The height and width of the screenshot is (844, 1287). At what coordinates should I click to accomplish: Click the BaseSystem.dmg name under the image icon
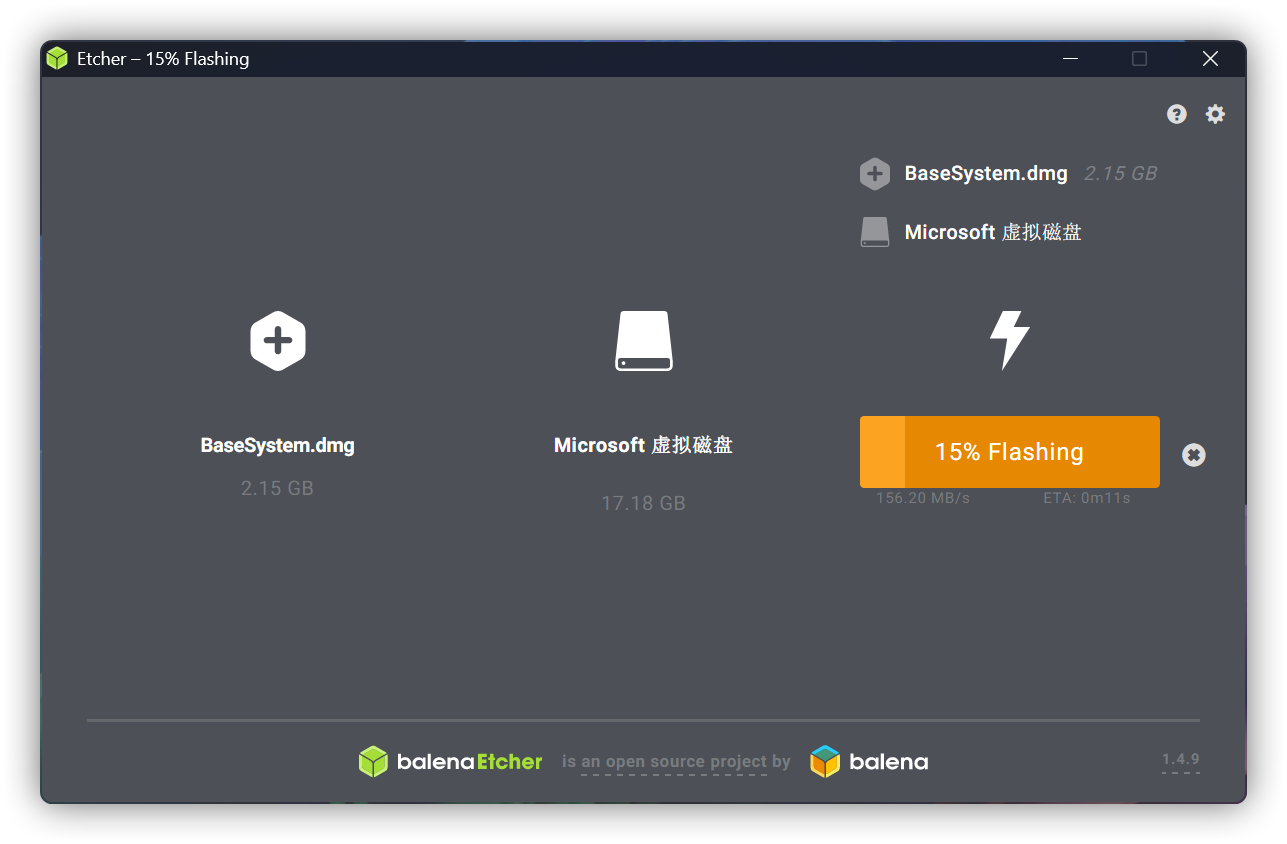point(278,445)
